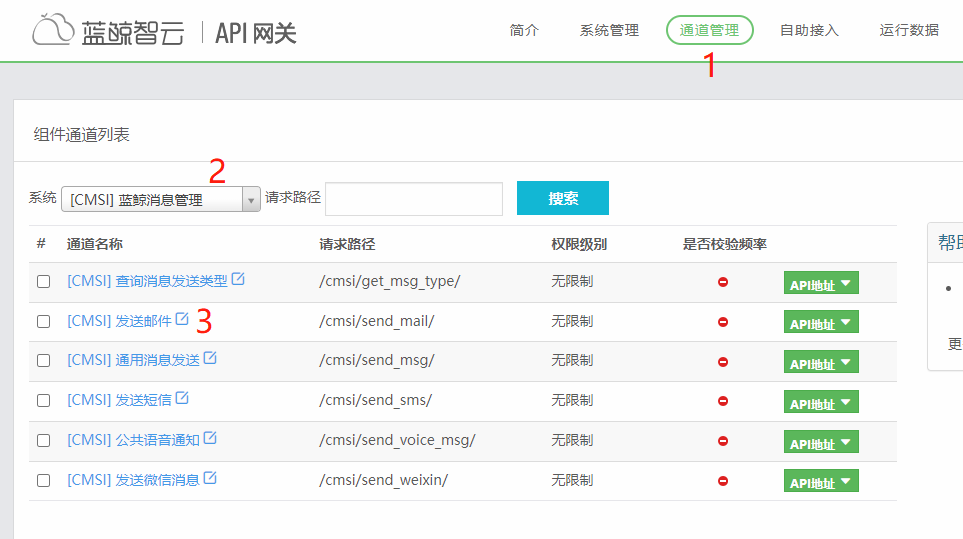Open edit icon beside 发送邮件
This screenshot has height=539, width=963.
click(182, 319)
